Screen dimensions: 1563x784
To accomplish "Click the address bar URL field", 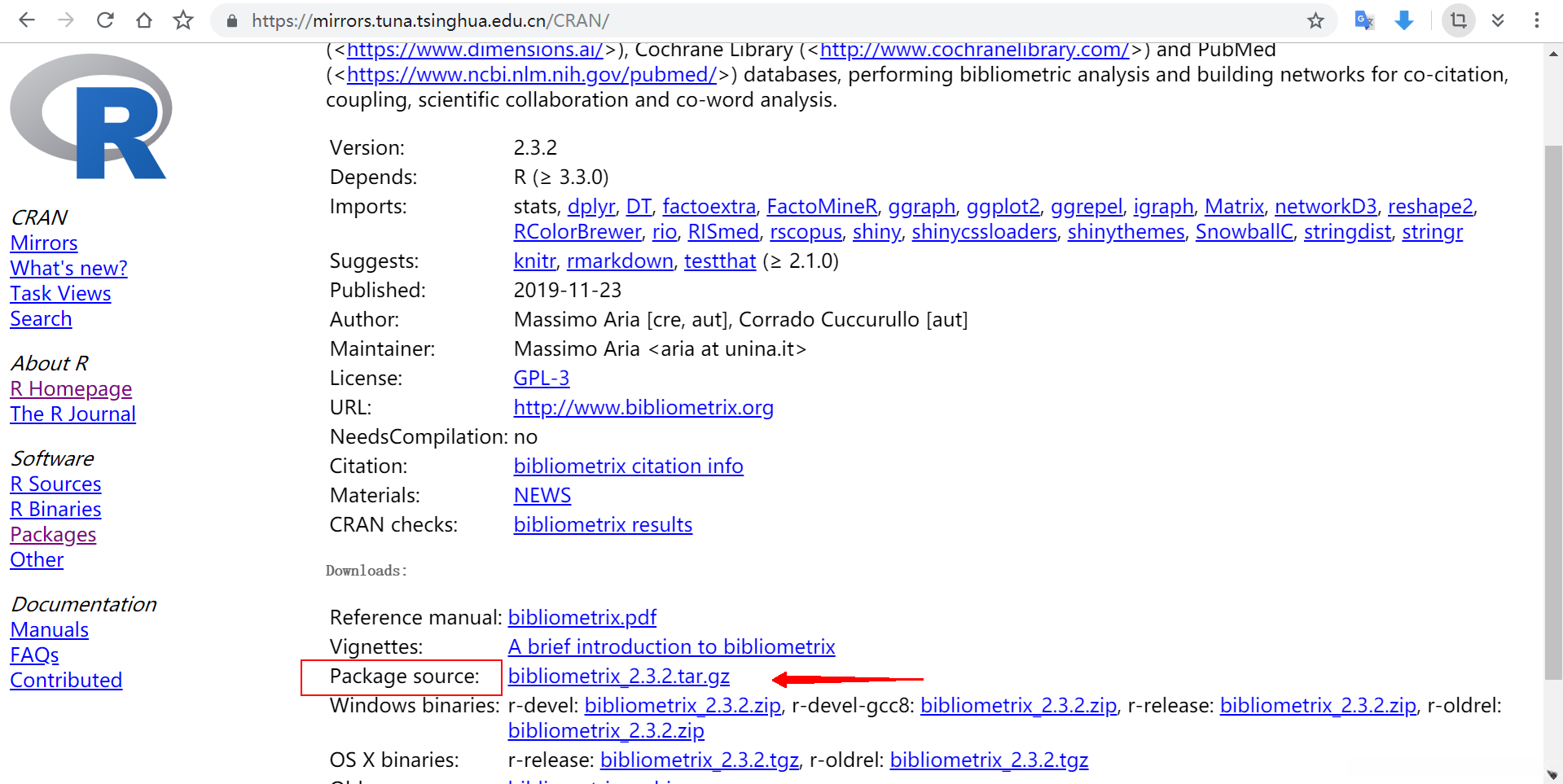I will (x=774, y=20).
